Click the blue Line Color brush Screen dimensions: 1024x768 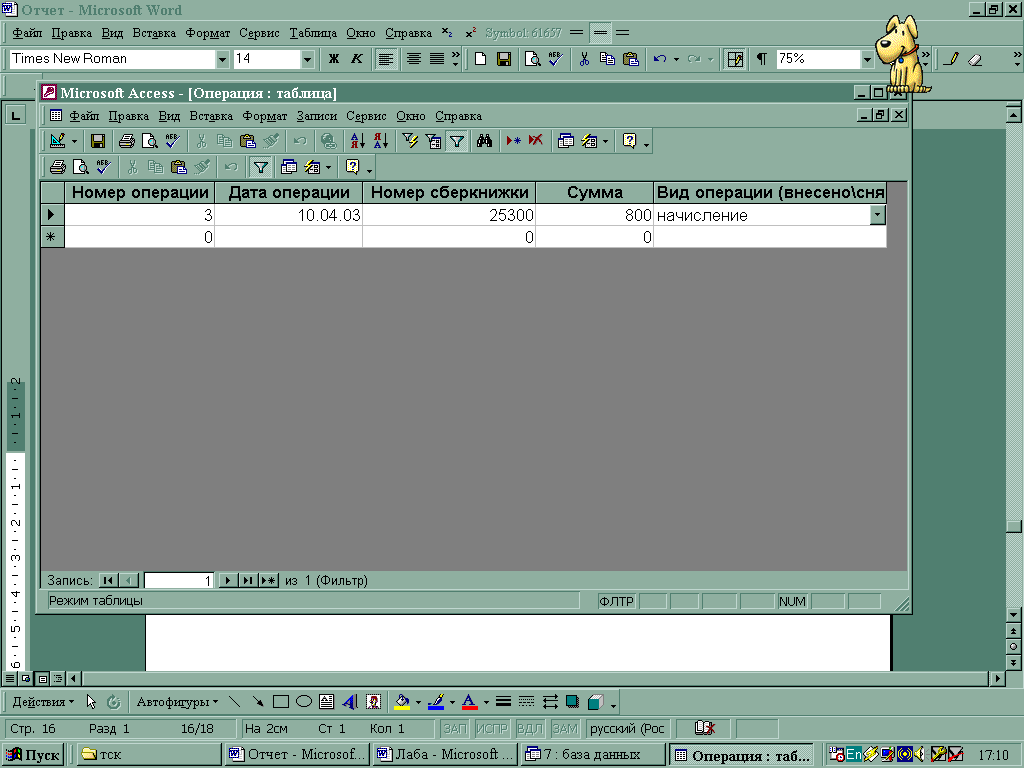pos(436,702)
